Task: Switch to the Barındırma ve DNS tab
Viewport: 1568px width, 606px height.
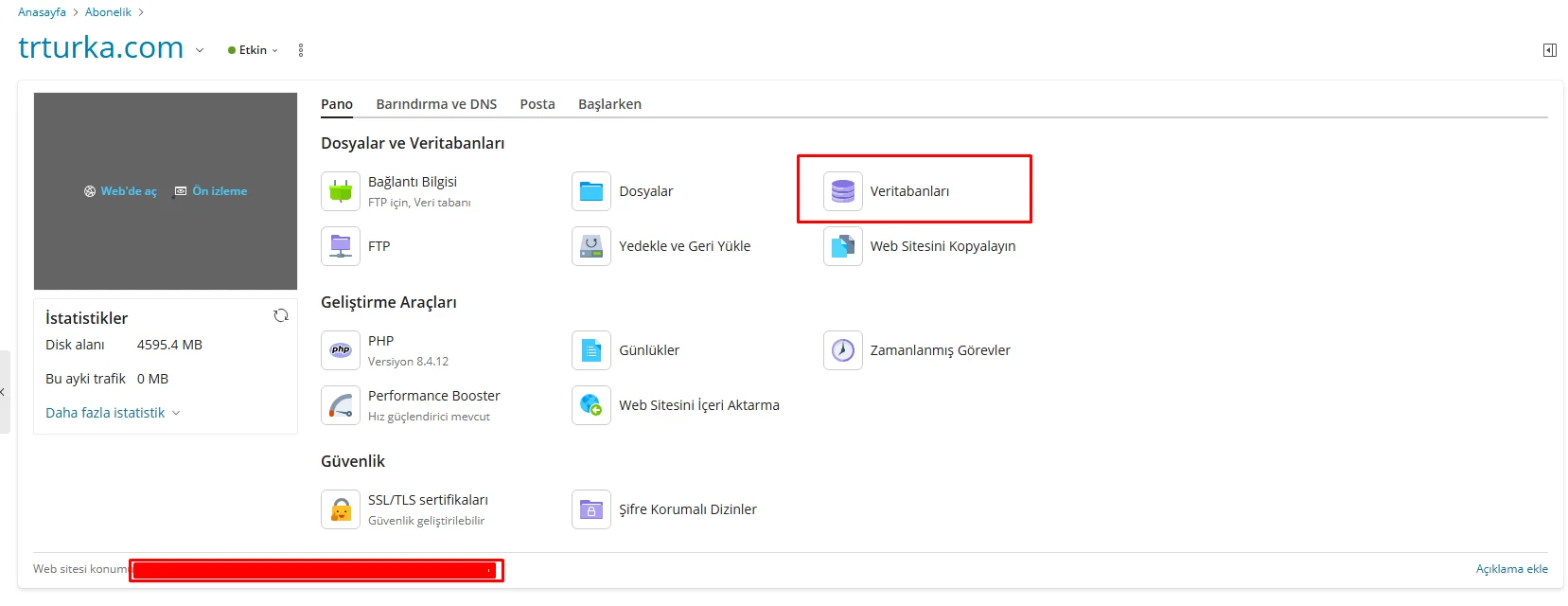Action: (436, 104)
